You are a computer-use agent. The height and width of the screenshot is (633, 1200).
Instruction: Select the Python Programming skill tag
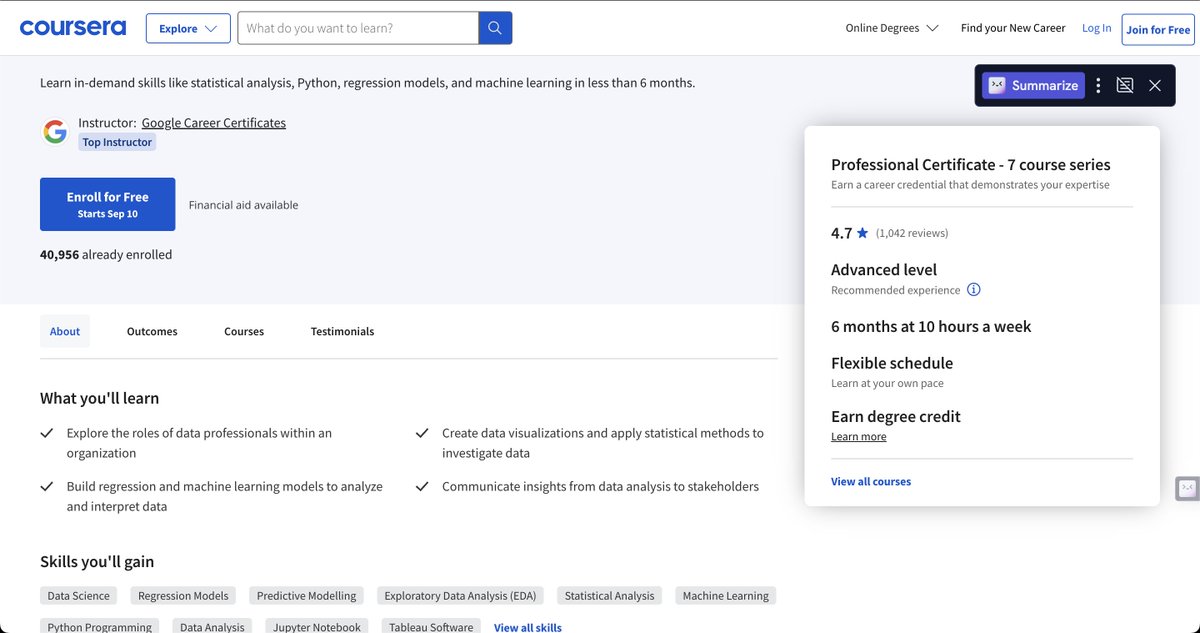100,626
